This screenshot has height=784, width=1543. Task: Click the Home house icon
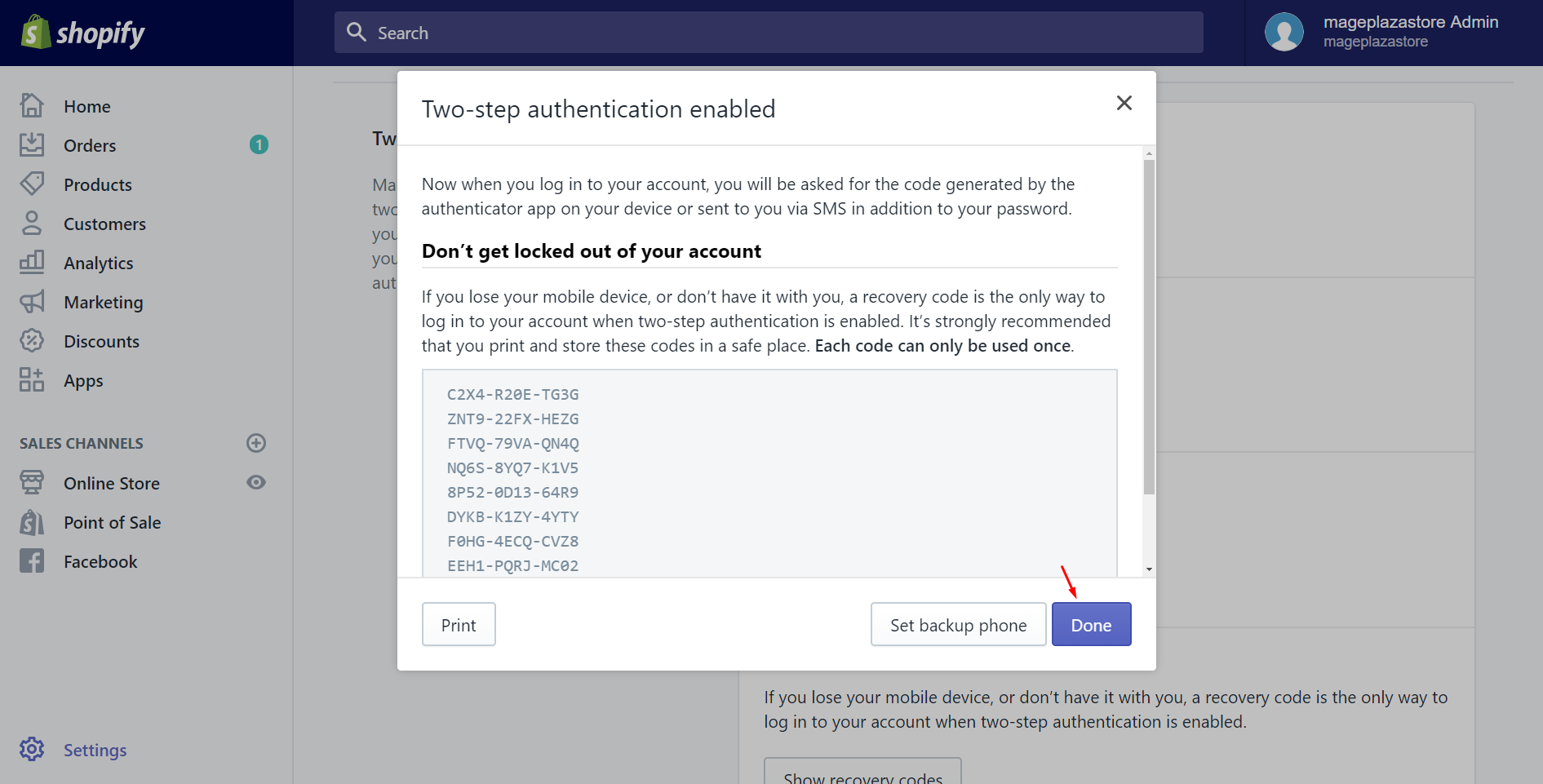(32, 105)
